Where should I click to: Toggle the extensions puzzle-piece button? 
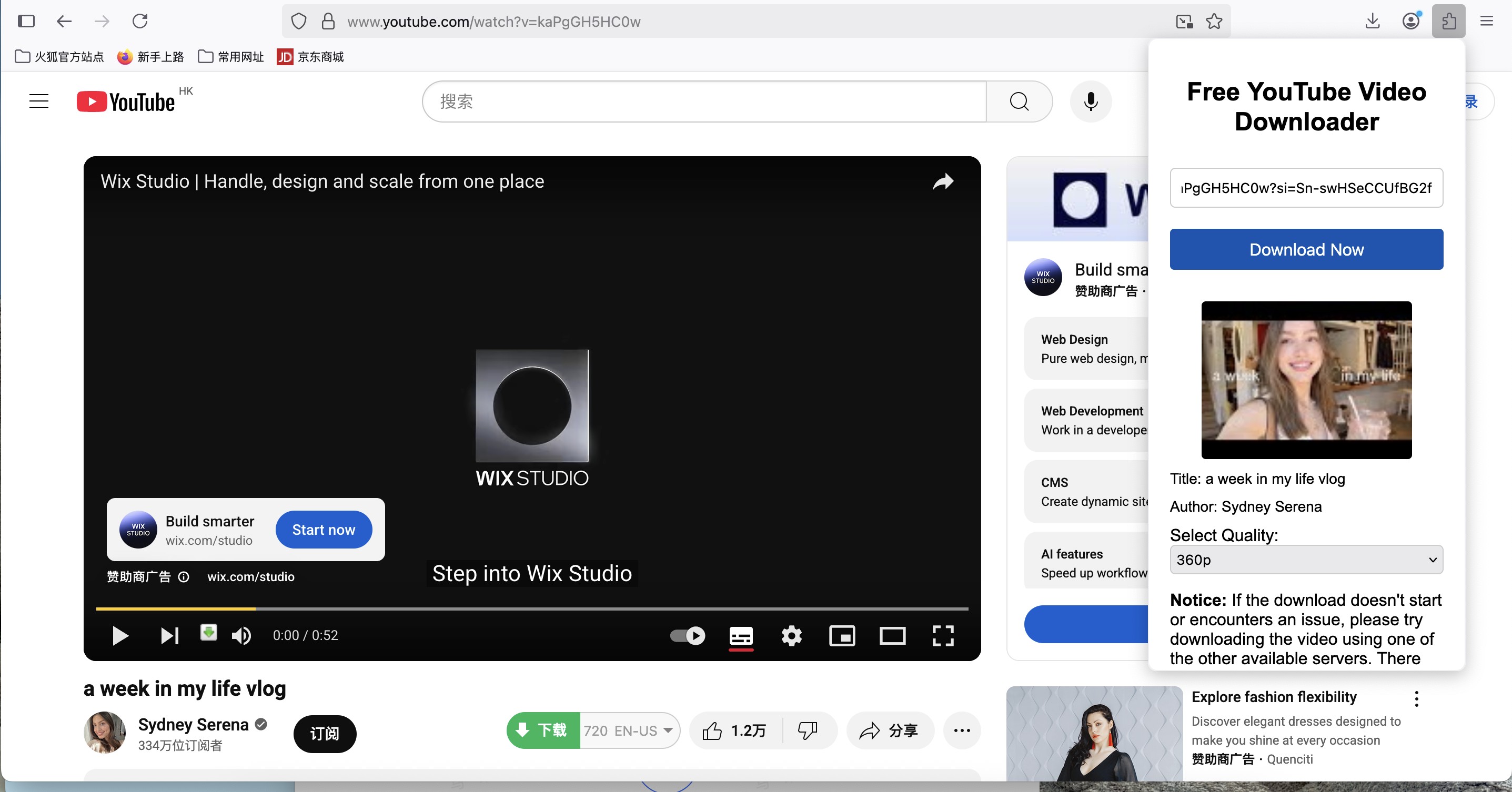[x=1449, y=22]
